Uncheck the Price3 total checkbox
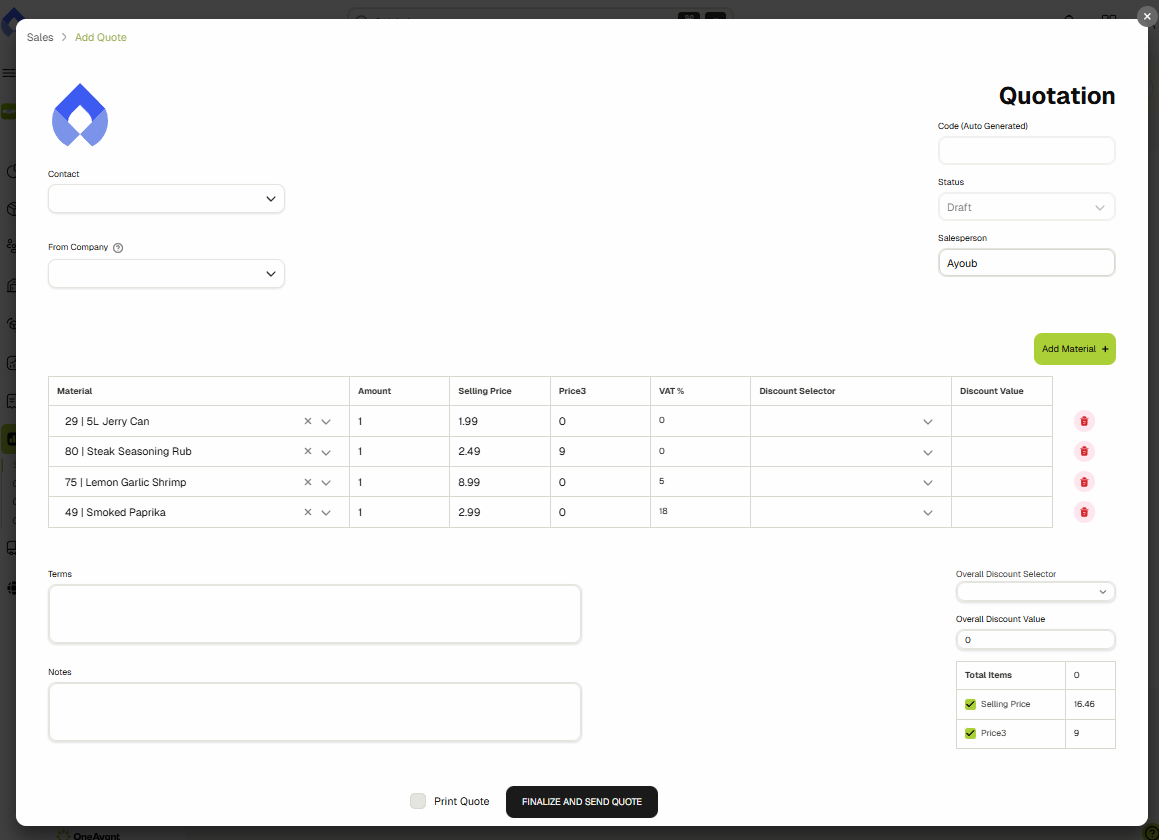1159x840 pixels. tap(970, 733)
